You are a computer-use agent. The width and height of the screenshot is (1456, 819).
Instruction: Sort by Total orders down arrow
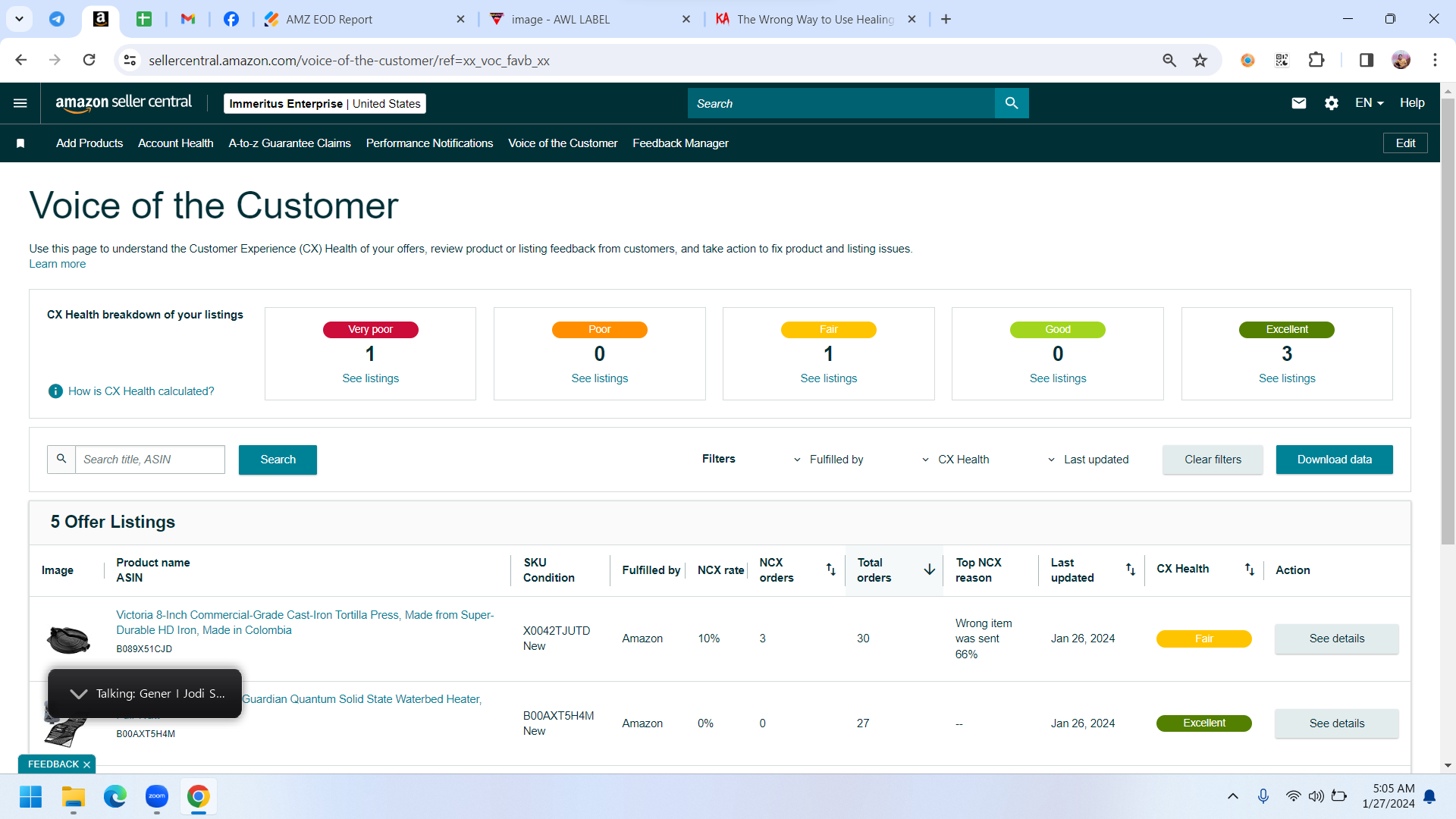tap(930, 570)
